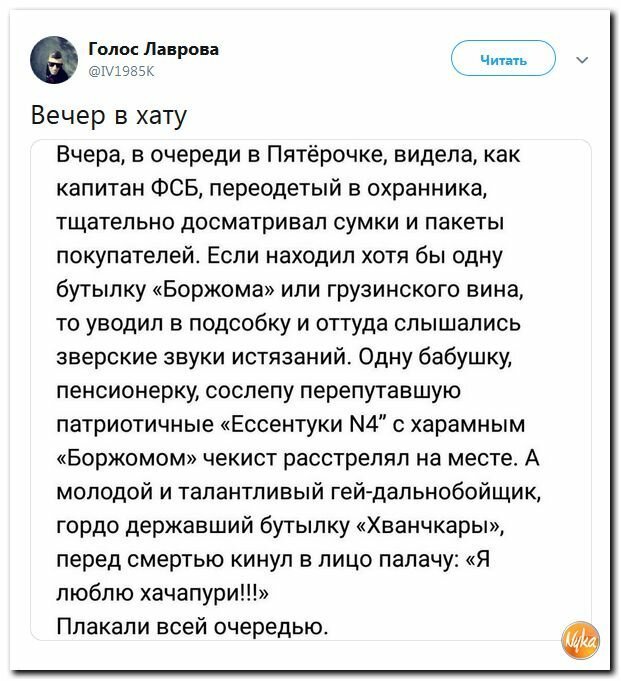The height and width of the screenshot is (681, 621).
Task: Expand the tweet options chevron
Action: click(x=582, y=60)
